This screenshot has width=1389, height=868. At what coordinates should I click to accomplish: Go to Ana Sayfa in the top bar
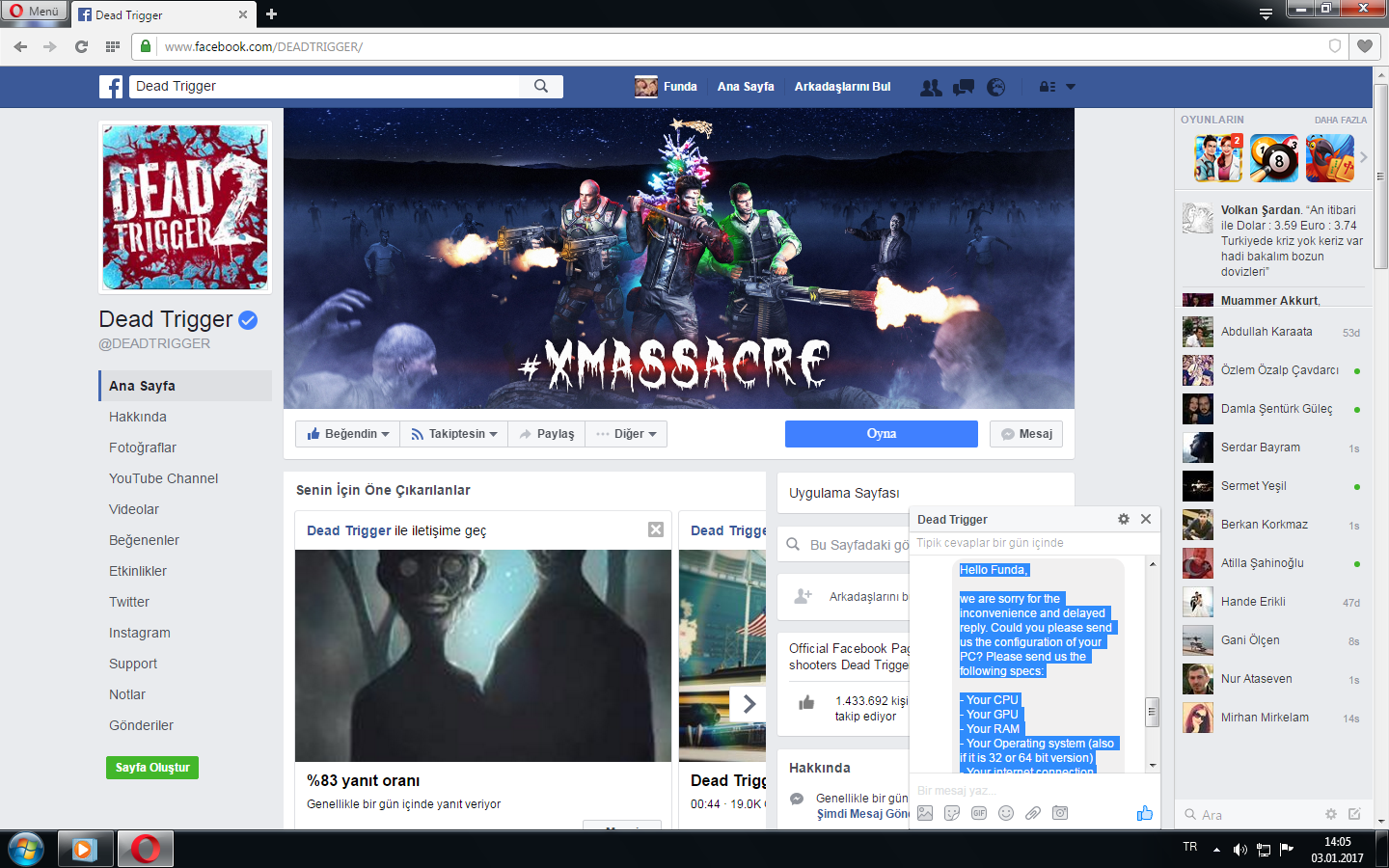click(x=746, y=87)
